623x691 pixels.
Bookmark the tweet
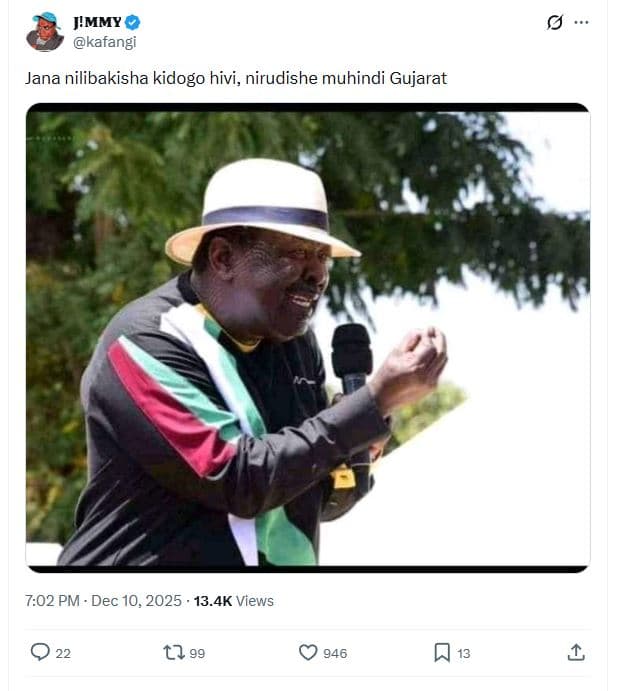pyautogui.click(x=442, y=652)
